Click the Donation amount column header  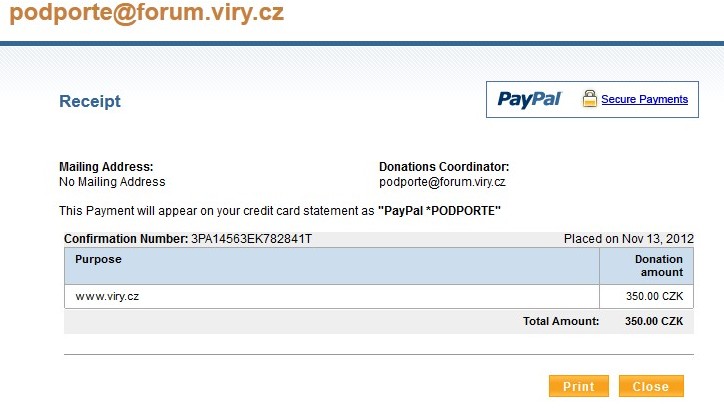(659, 265)
